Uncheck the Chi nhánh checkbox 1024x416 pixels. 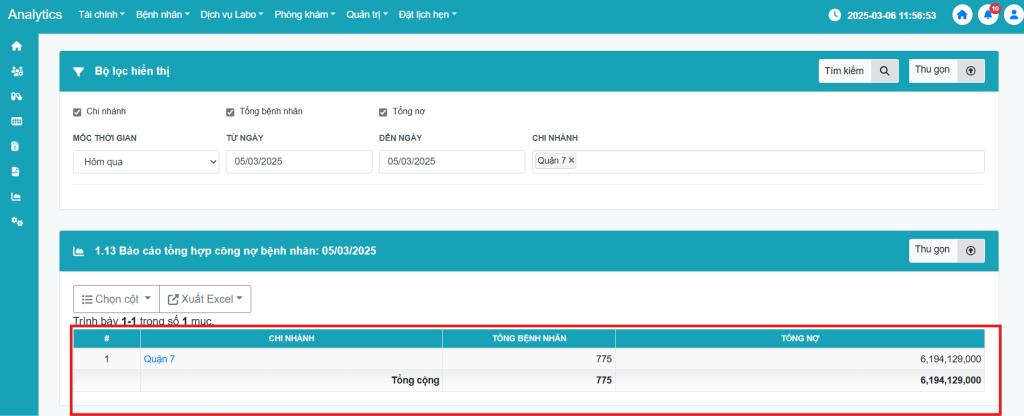click(x=78, y=111)
